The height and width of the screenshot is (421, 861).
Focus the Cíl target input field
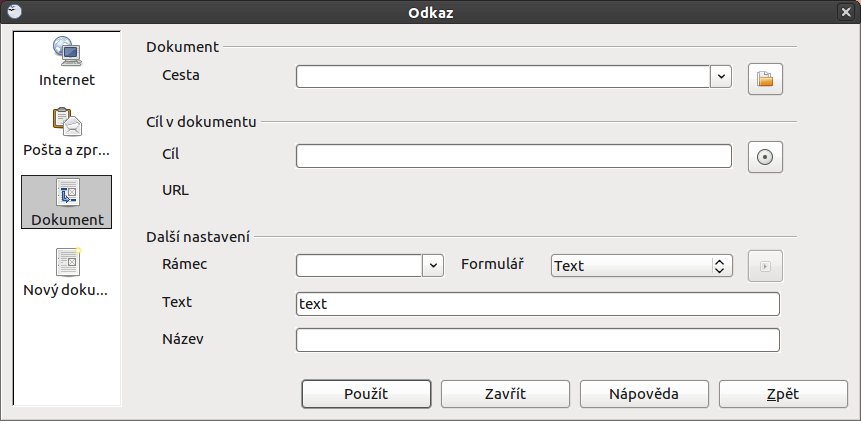(514, 156)
